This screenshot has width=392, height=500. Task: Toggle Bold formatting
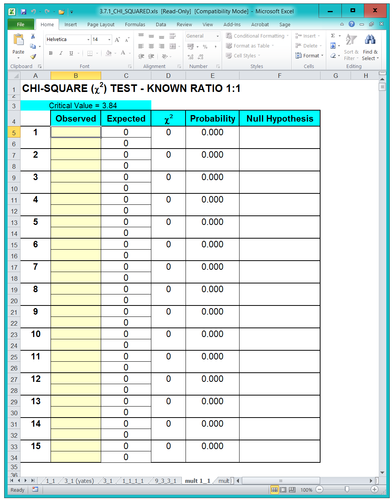pos(51,53)
